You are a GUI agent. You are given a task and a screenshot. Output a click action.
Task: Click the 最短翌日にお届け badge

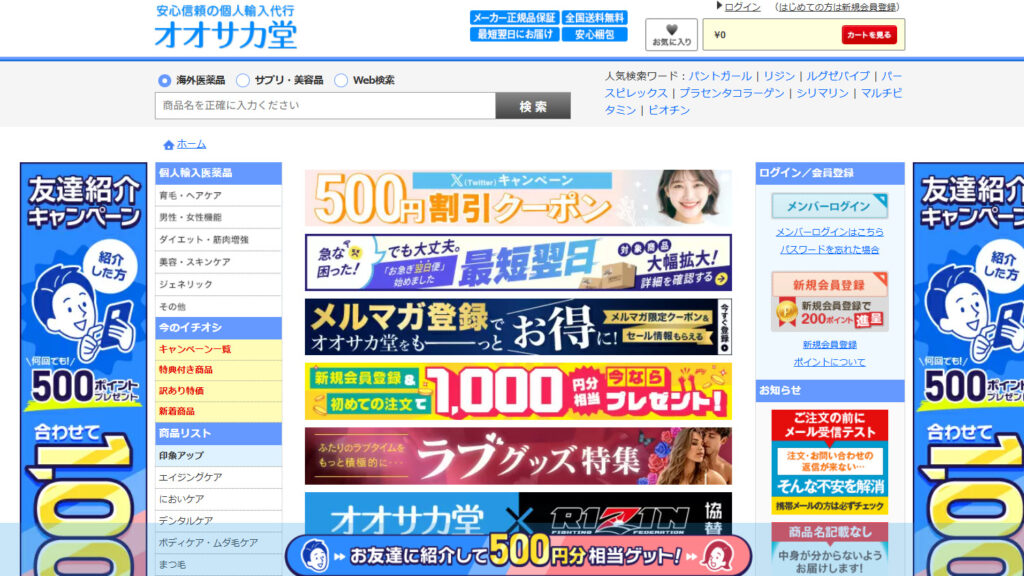(x=514, y=34)
